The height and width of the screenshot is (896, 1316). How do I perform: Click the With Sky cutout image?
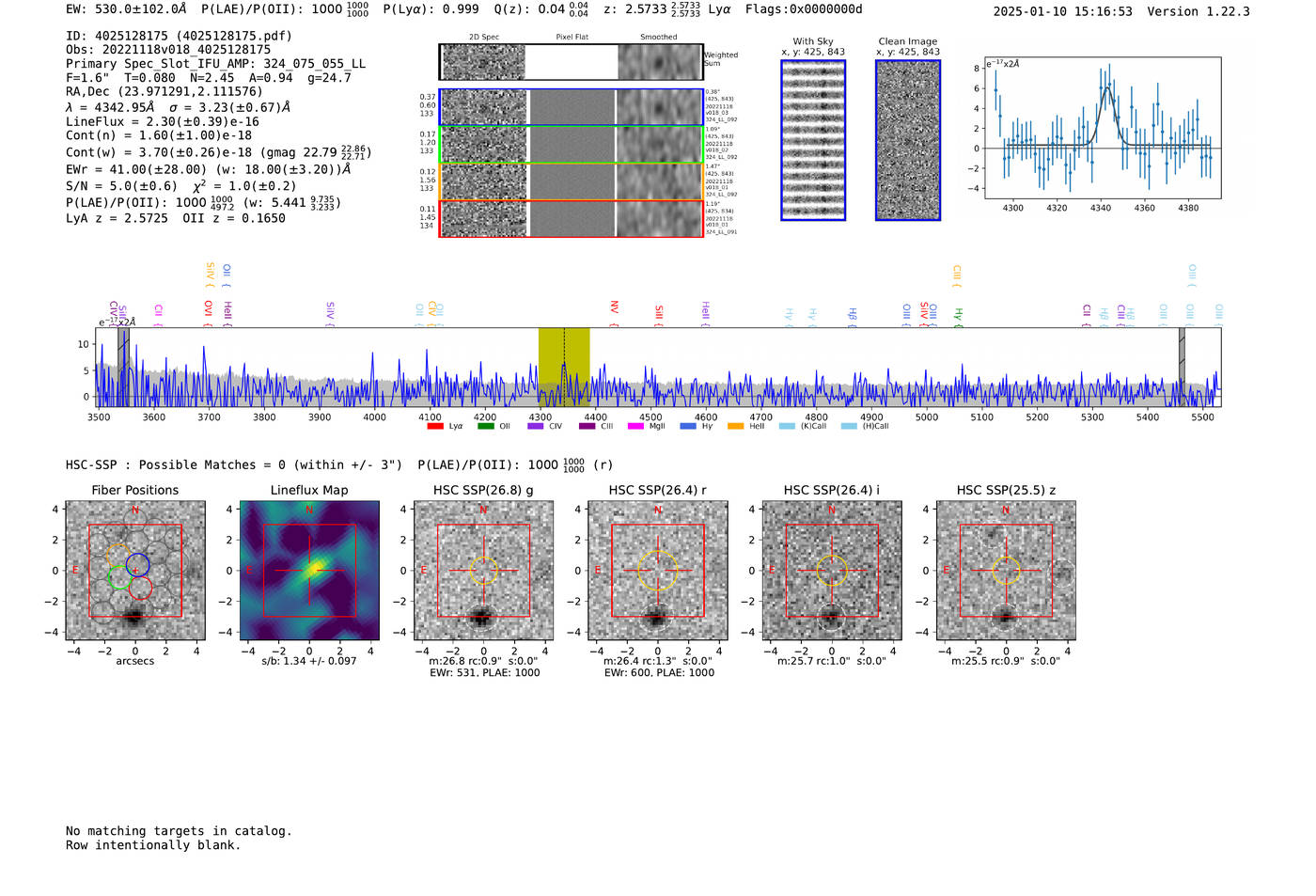pyautogui.click(x=813, y=140)
